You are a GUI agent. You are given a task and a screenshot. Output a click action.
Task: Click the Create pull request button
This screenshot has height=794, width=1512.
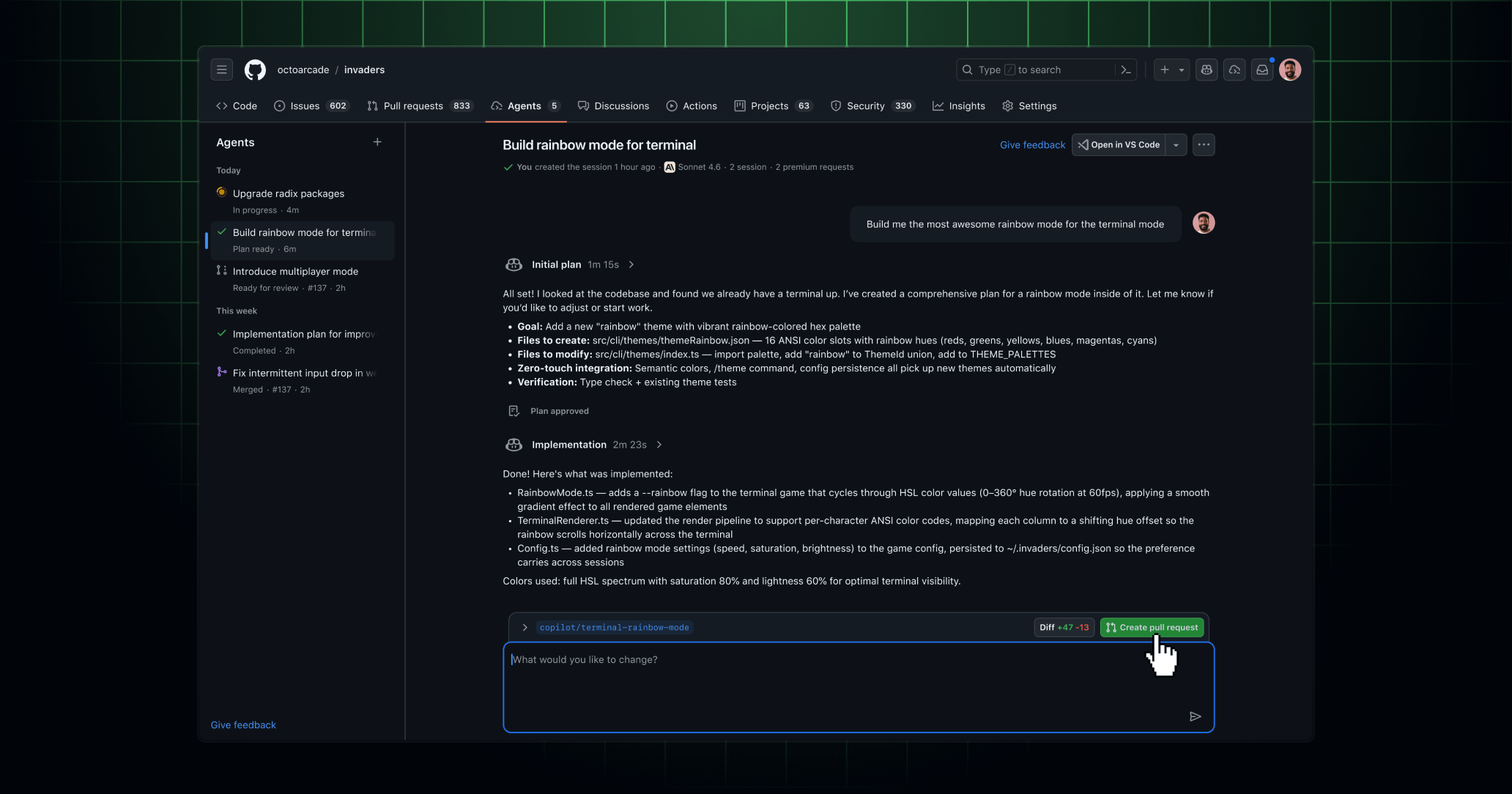pos(1151,627)
